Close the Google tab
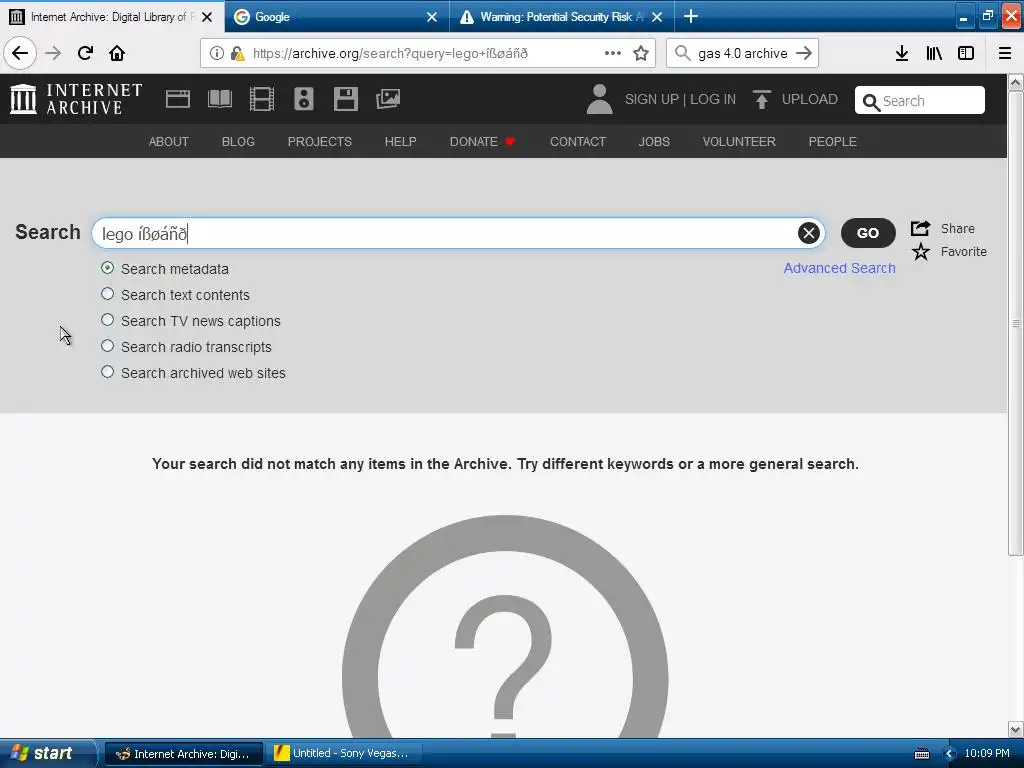 432,17
